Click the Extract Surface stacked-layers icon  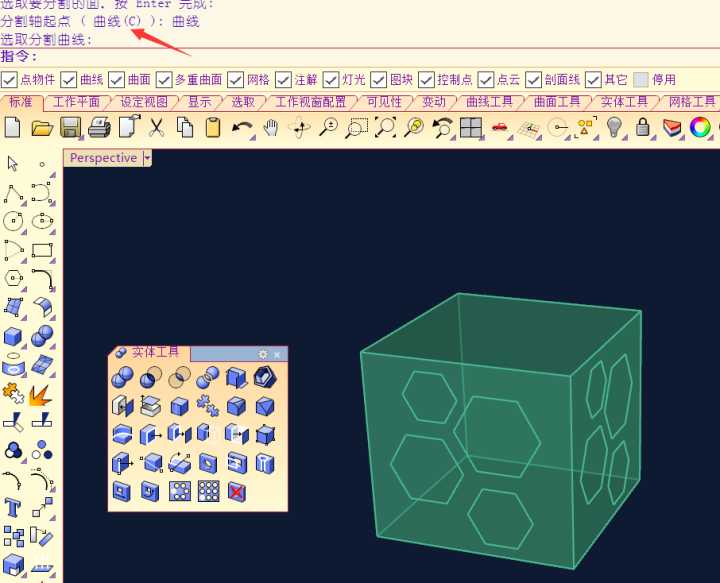(151, 406)
